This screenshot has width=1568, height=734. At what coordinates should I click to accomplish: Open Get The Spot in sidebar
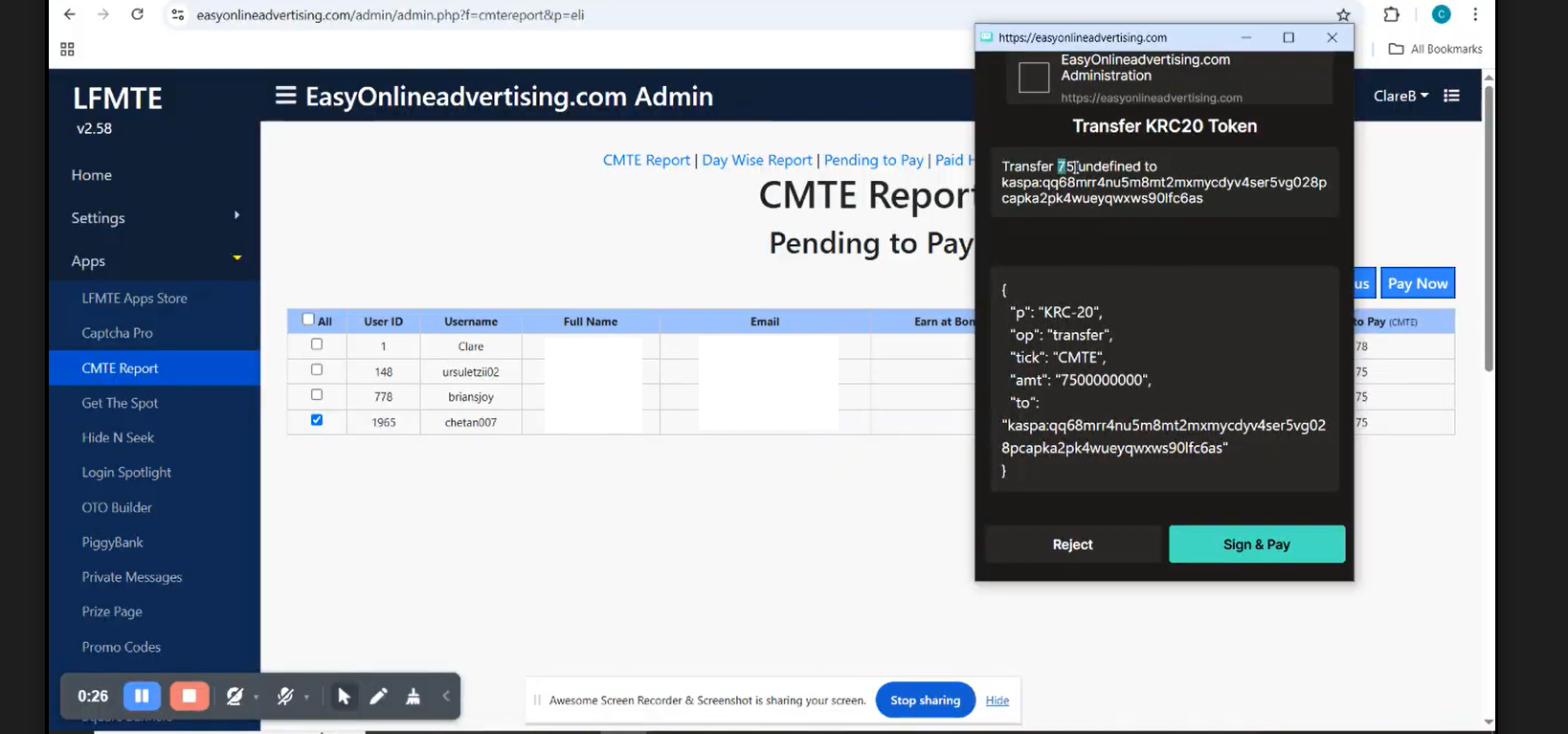(x=120, y=403)
